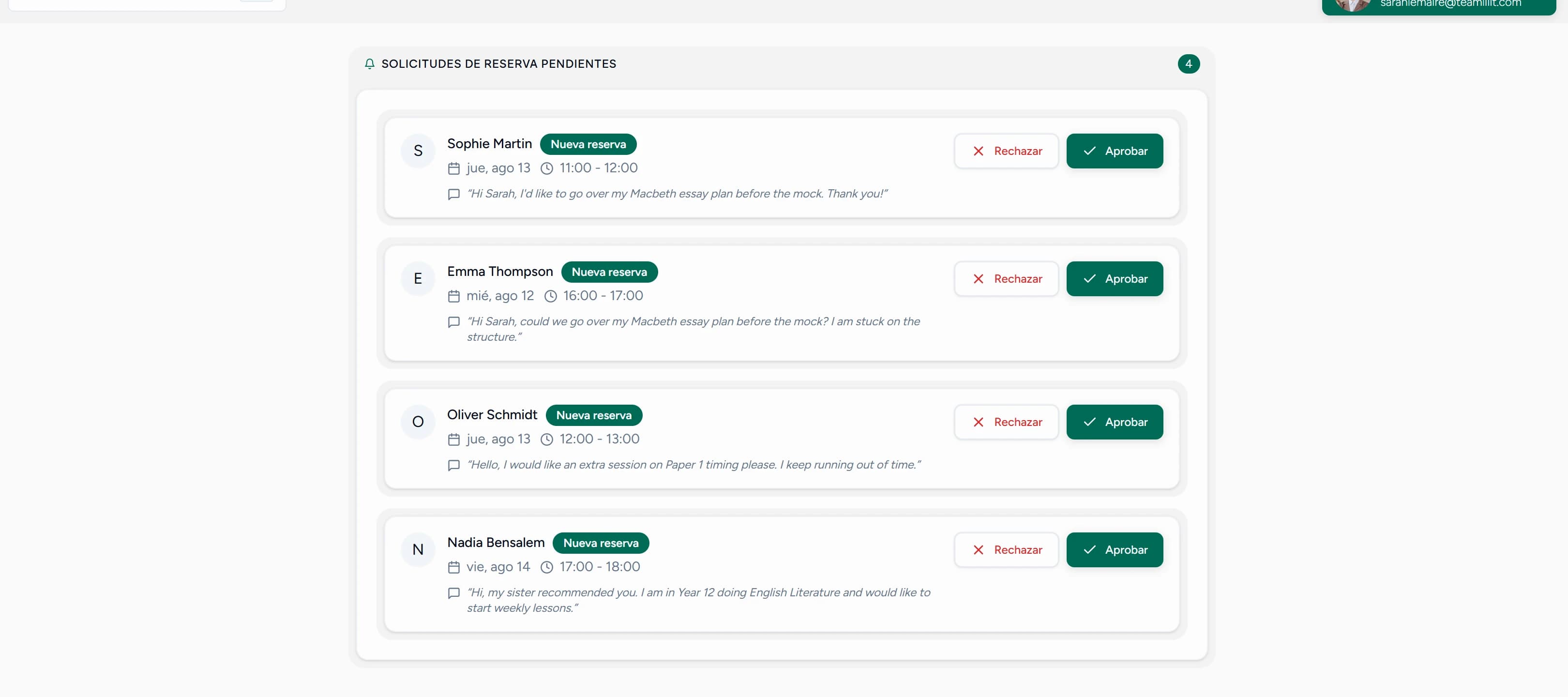The height and width of the screenshot is (697, 1568).
Task: Click Nueva reserva badge for Nadia Bensalem
Action: click(x=601, y=543)
